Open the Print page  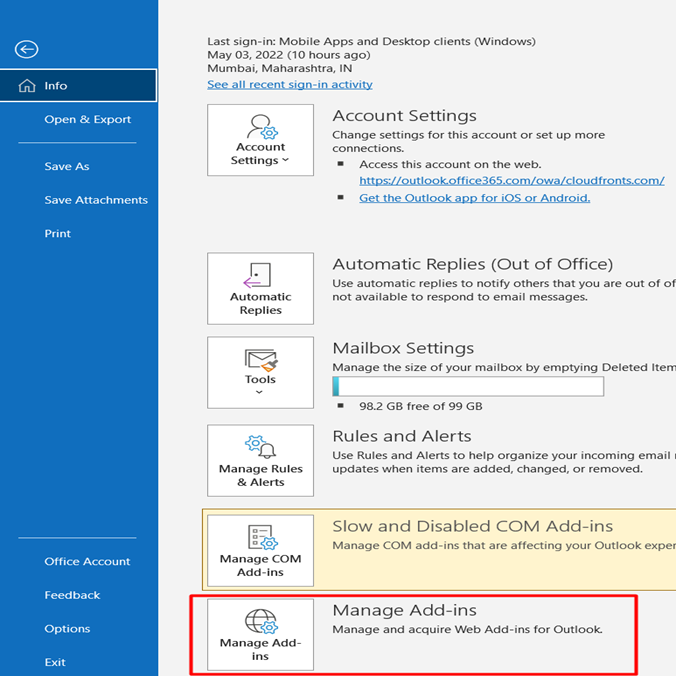click(57, 234)
